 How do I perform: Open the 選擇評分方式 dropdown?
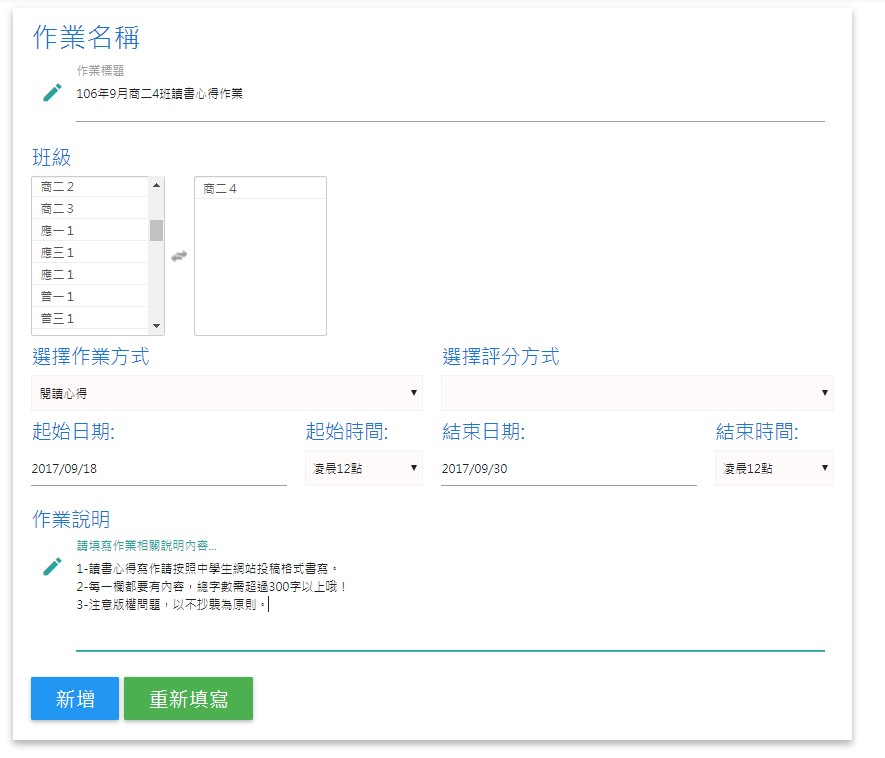tap(637, 393)
